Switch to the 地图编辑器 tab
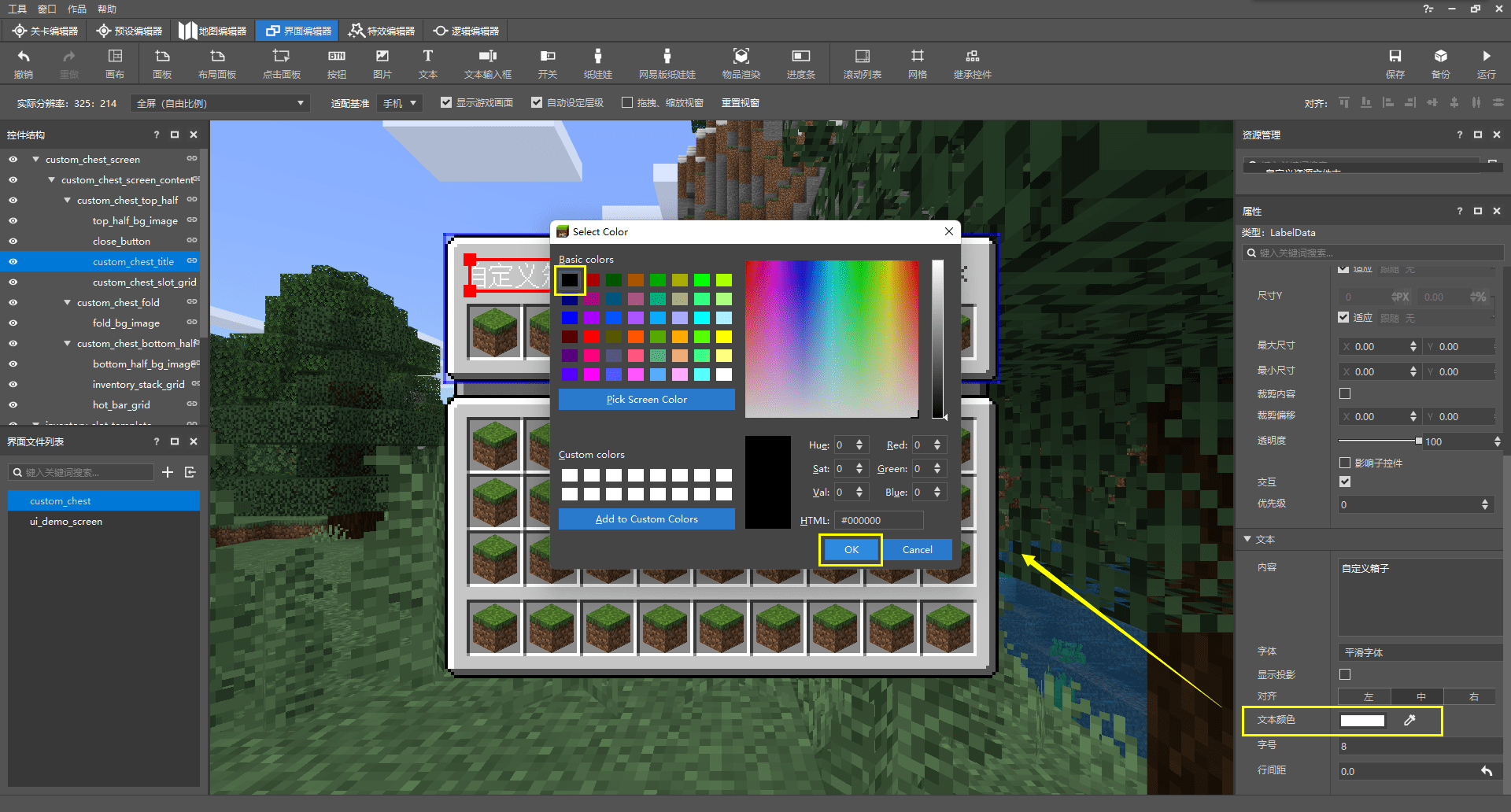Screen dimensions: 1511x812 (x=213, y=31)
